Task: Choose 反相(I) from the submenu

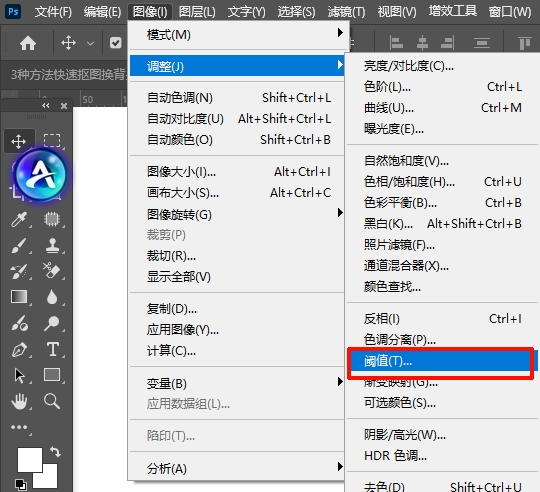Action: (442, 318)
